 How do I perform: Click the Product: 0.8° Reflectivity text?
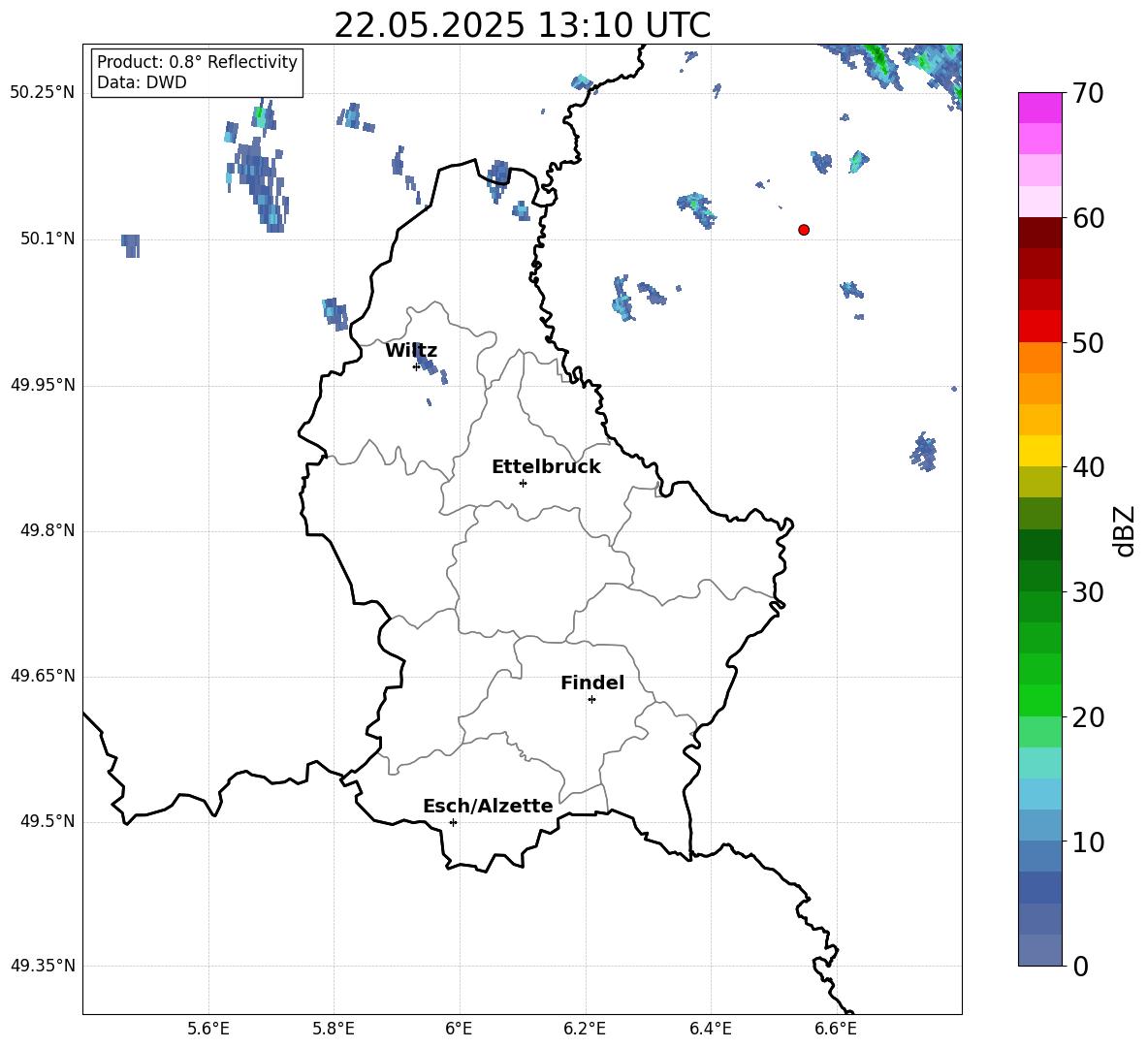[197, 61]
